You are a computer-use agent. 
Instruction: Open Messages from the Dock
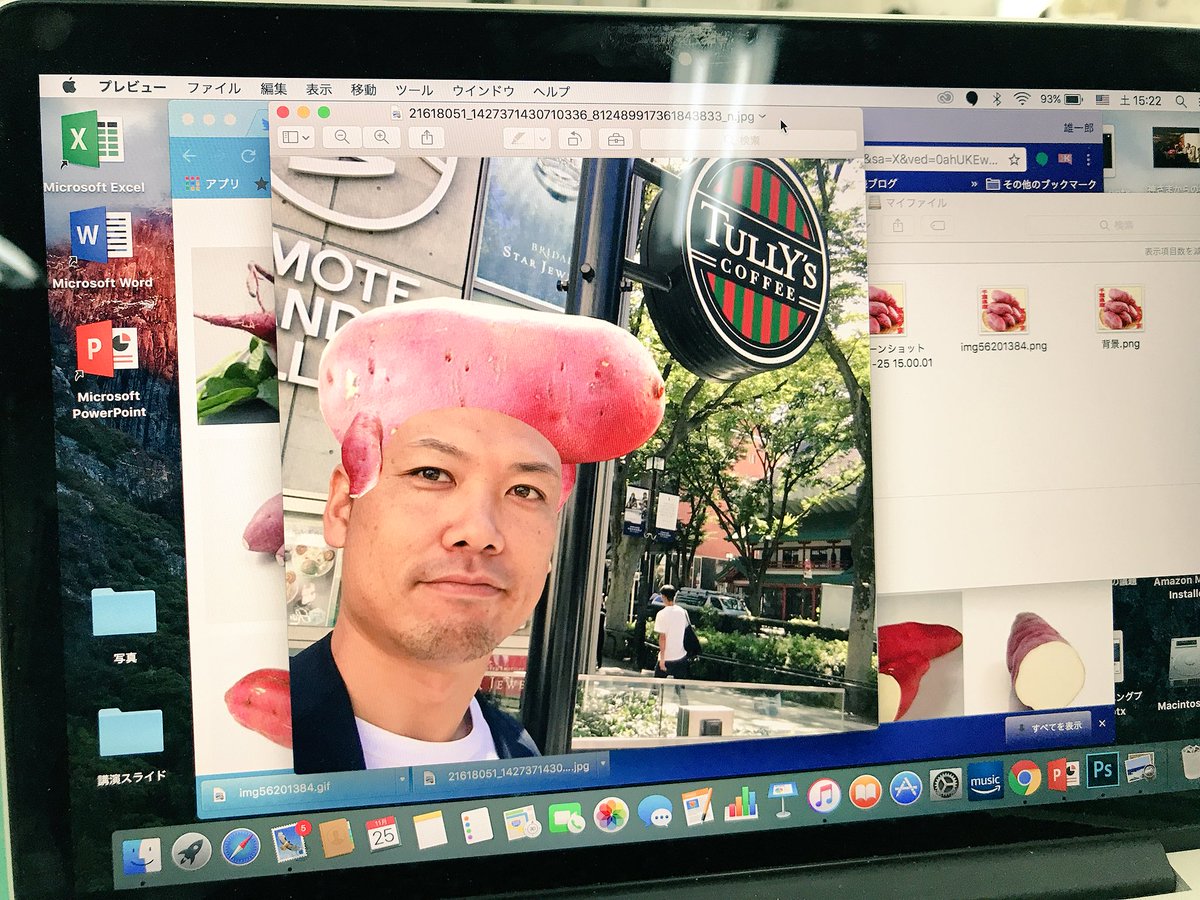tap(655, 810)
